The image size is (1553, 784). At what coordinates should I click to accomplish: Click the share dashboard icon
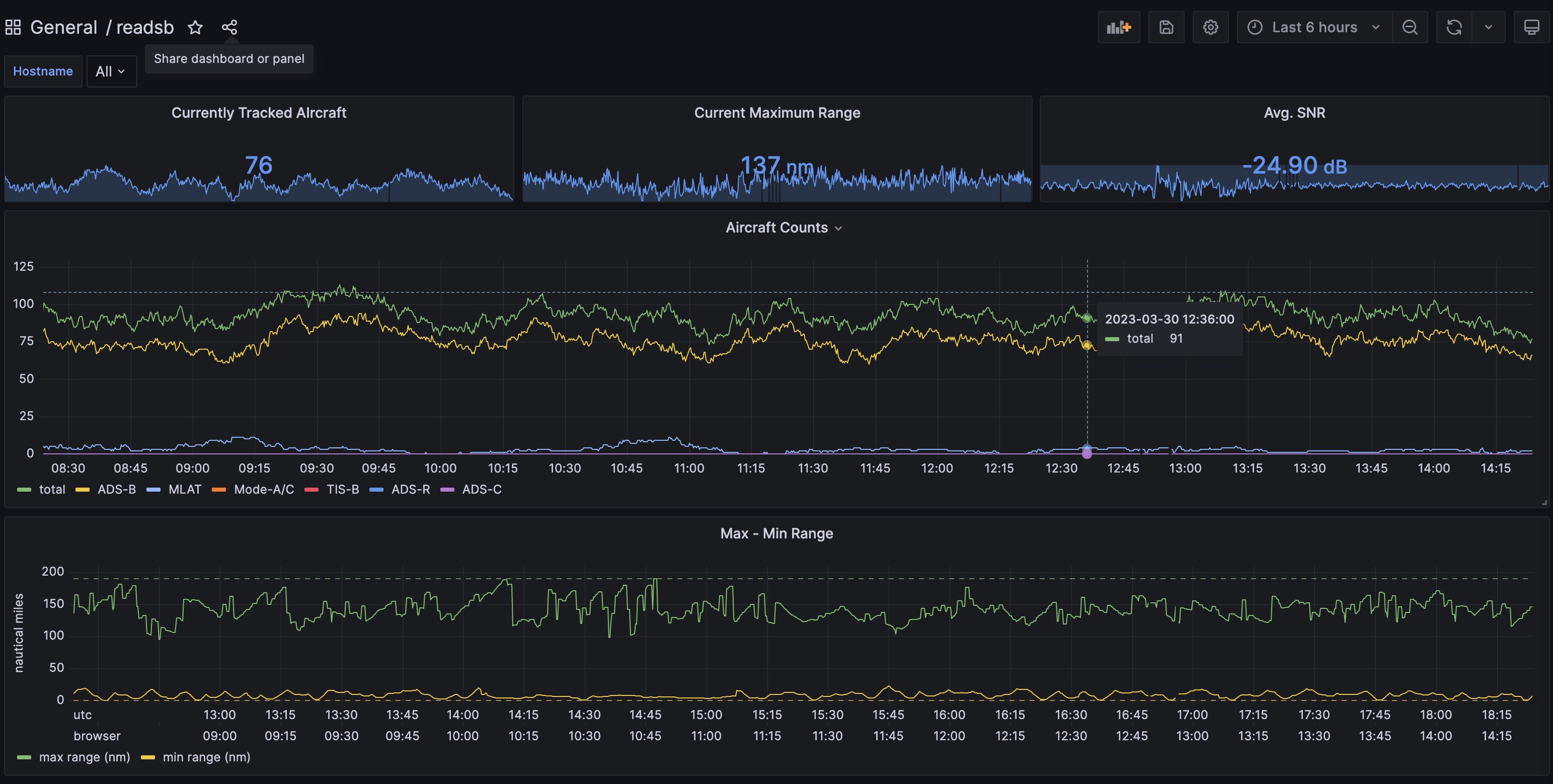[229, 27]
